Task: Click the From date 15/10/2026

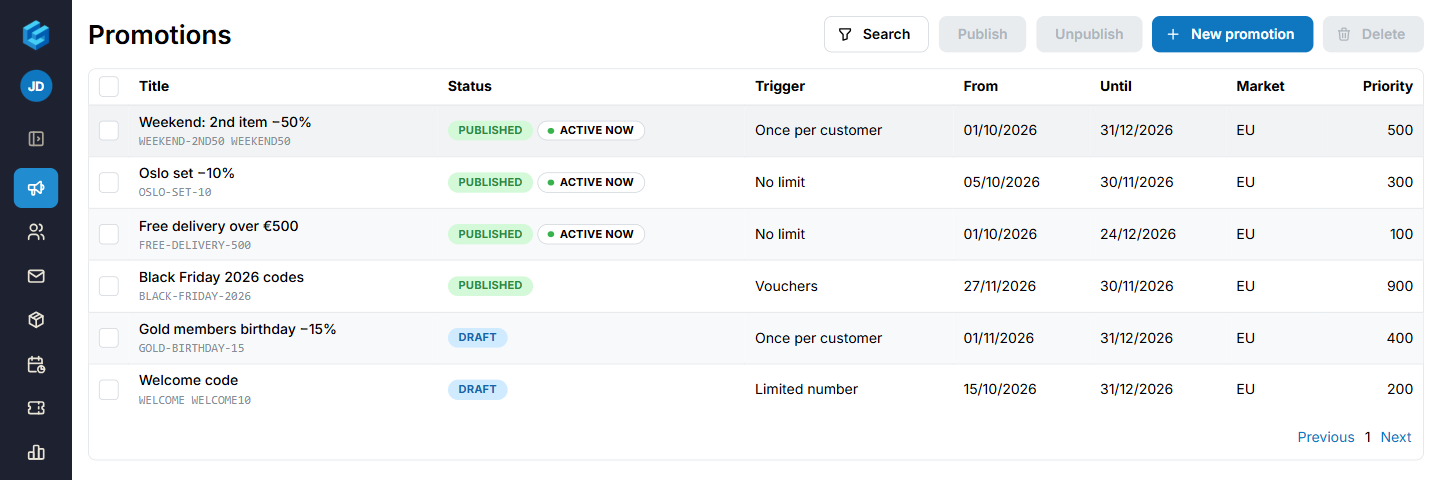Action: pyautogui.click(x=1000, y=389)
